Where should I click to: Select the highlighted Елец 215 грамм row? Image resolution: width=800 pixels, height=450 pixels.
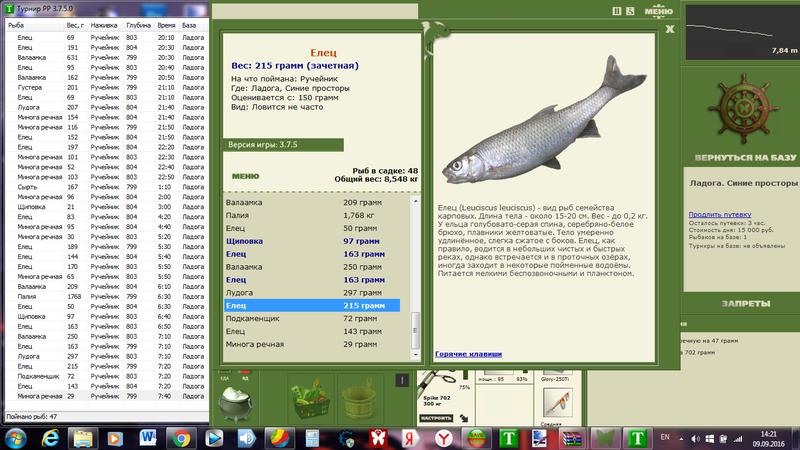click(x=312, y=306)
